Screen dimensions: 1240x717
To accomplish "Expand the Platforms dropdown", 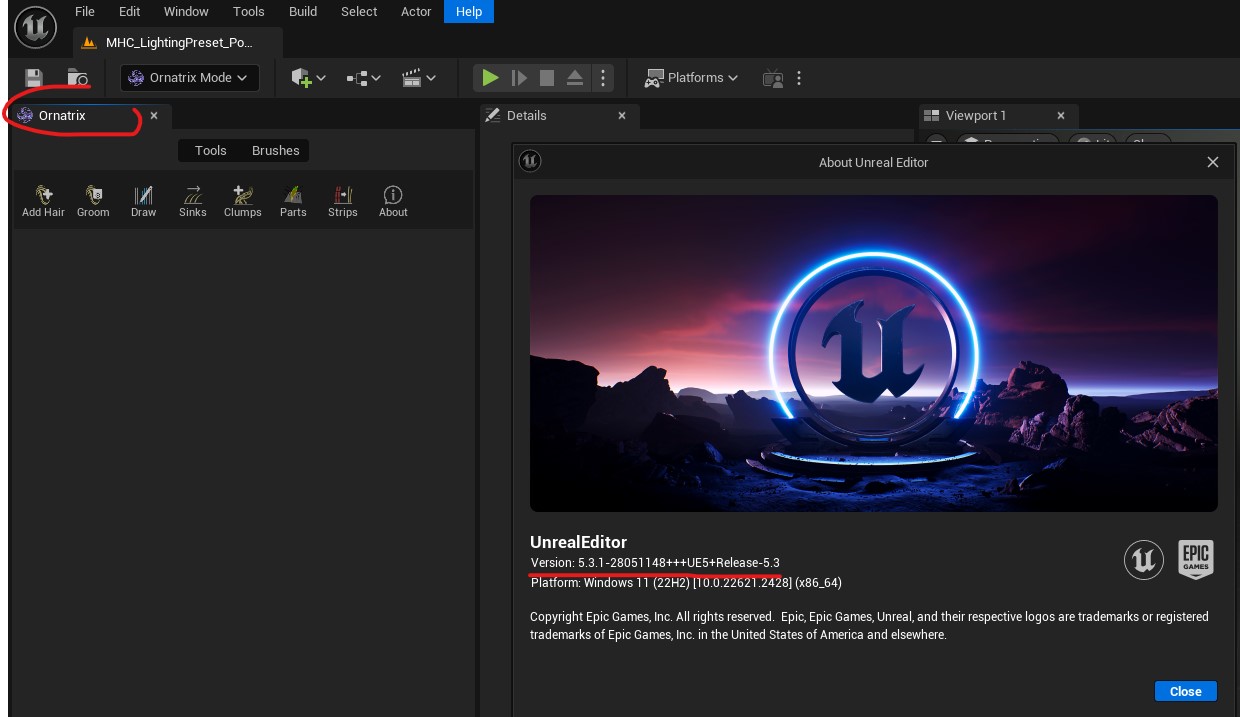I will pos(692,78).
